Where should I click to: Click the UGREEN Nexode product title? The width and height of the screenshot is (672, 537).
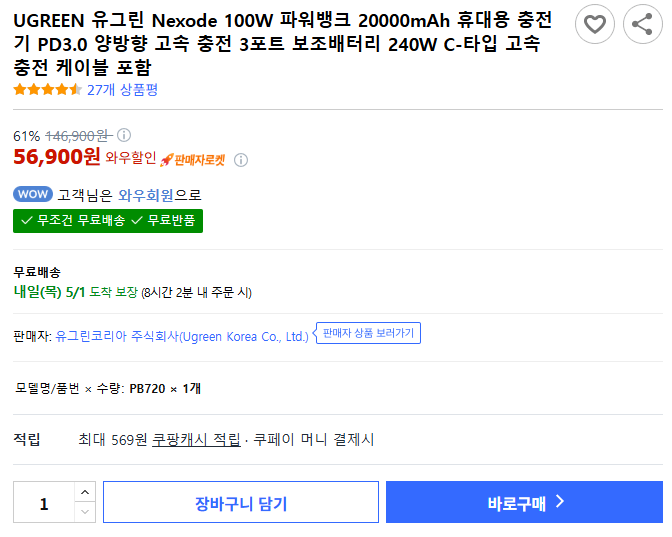(x=280, y=44)
